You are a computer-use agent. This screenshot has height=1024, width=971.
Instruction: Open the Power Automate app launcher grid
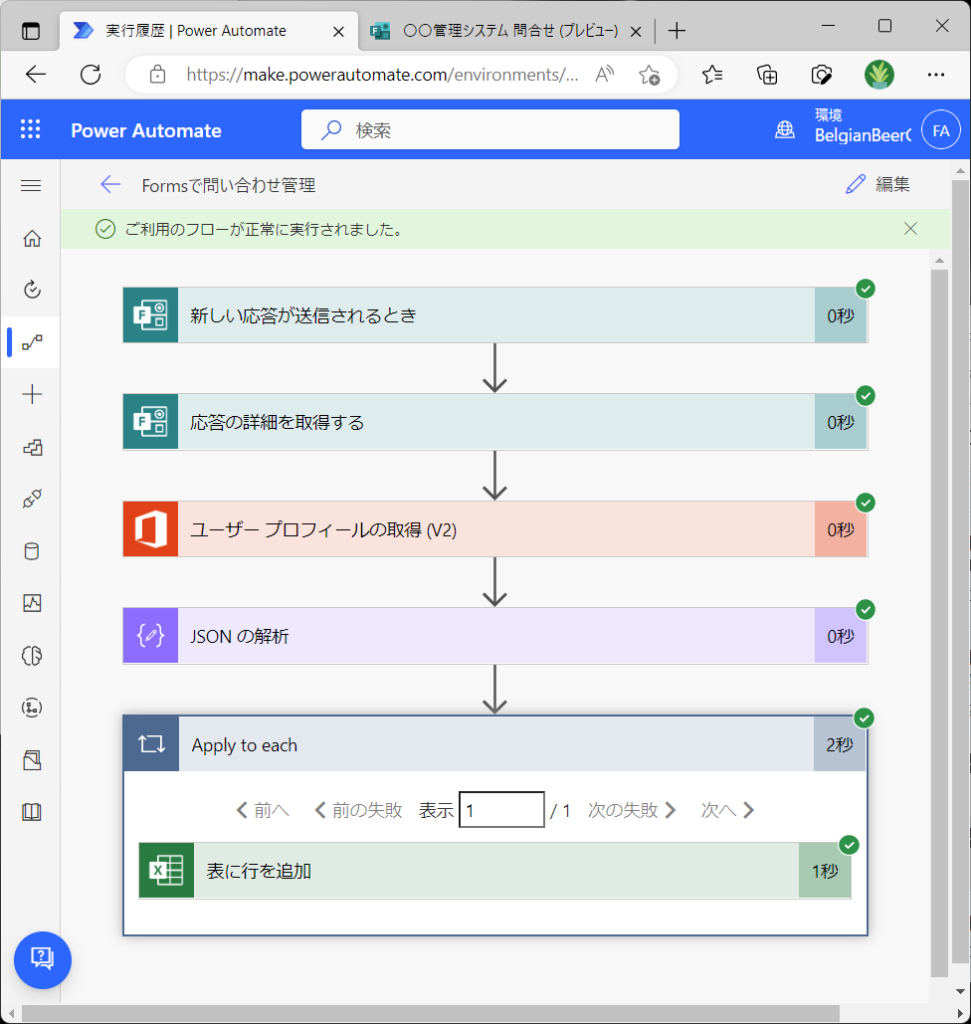pos(31,130)
